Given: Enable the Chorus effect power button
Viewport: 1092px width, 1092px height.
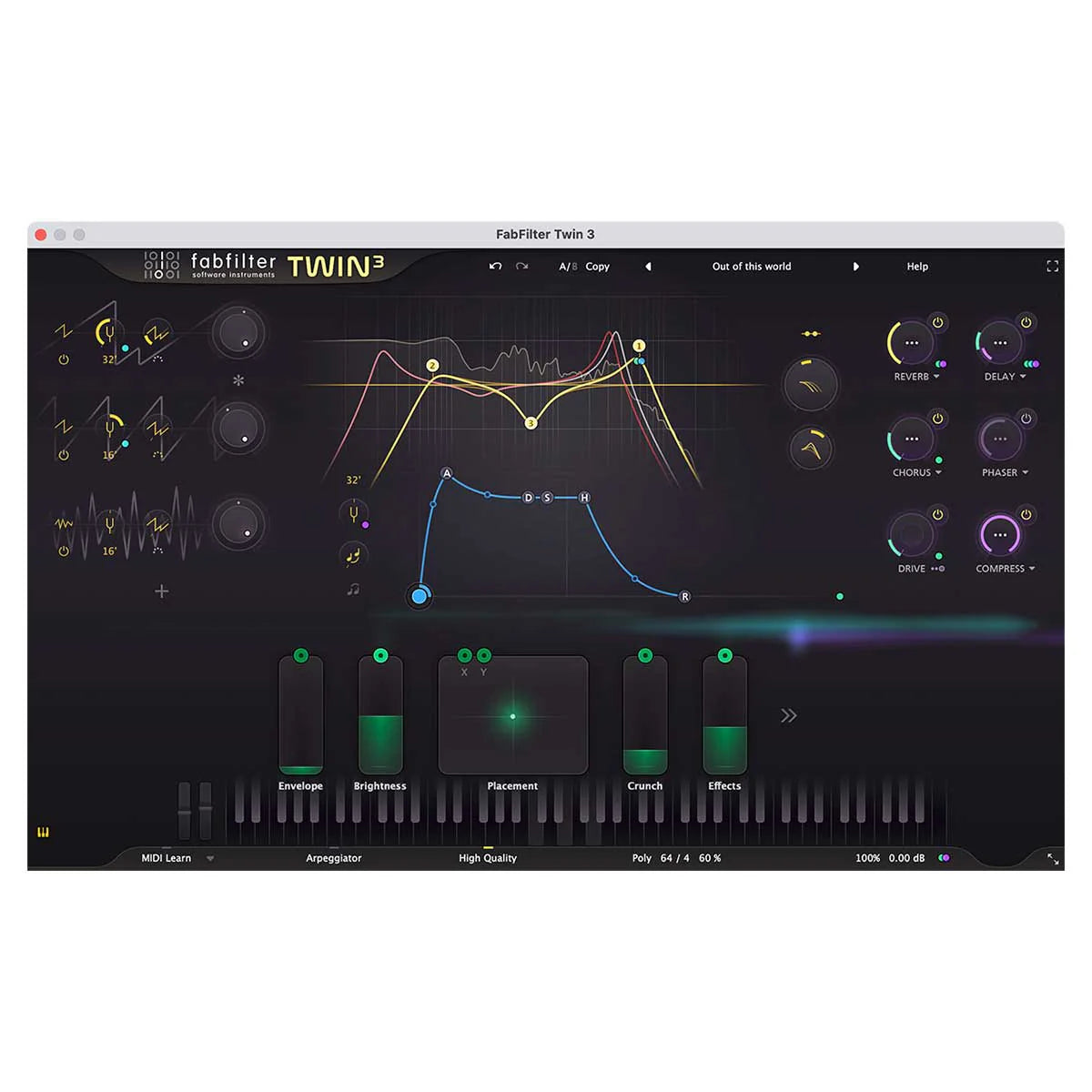Looking at the screenshot, I should coord(937,418).
